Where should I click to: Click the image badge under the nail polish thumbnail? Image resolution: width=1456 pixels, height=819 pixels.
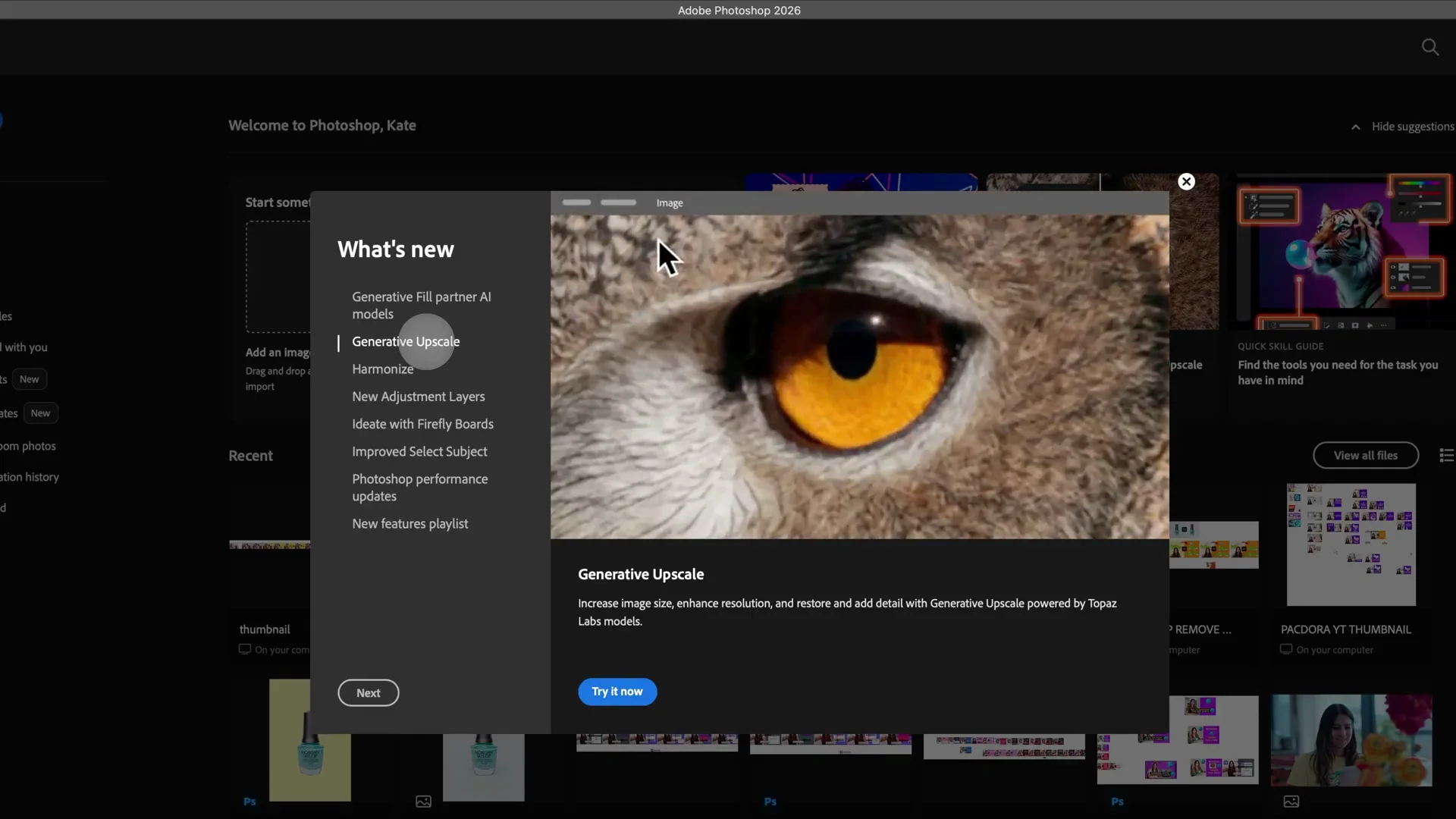[x=423, y=802]
